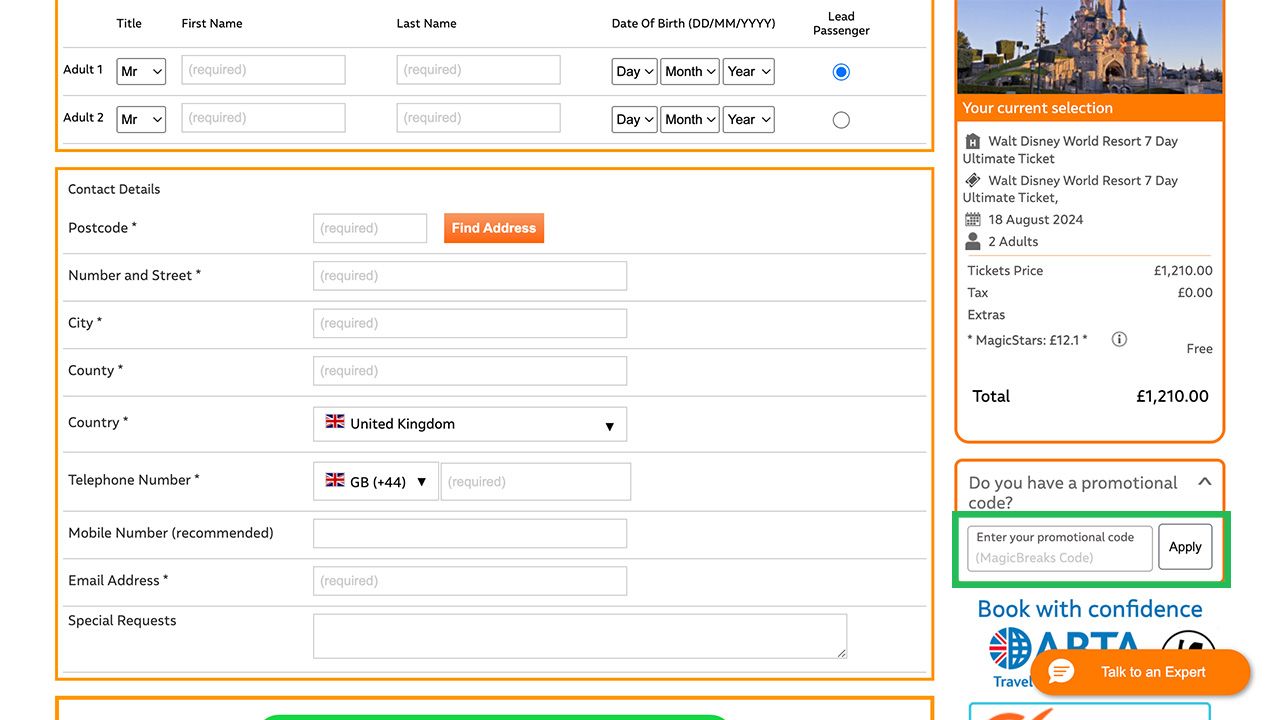This screenshot has width=1280, height=720.
Task: Click the Book with confidence heading
Action: pos(1090,609)
